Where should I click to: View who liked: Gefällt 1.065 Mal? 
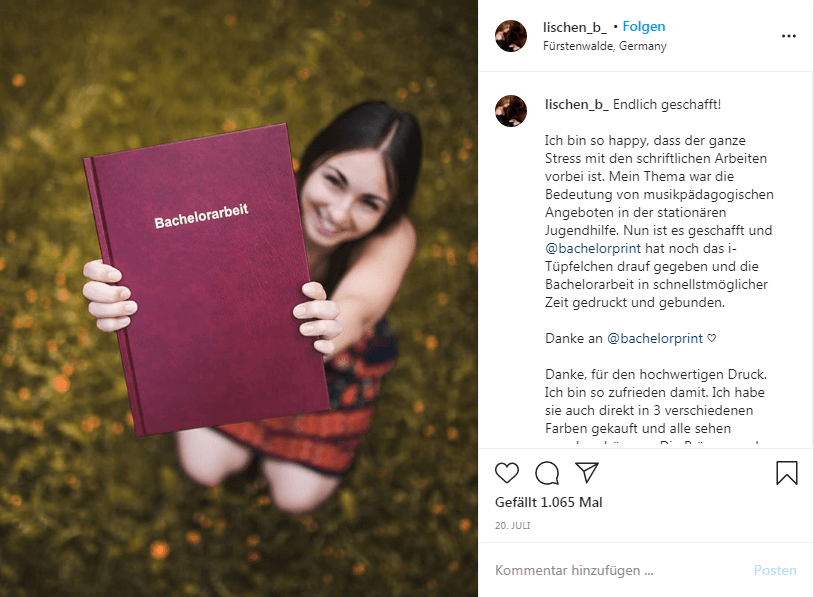tap(549, 502)
